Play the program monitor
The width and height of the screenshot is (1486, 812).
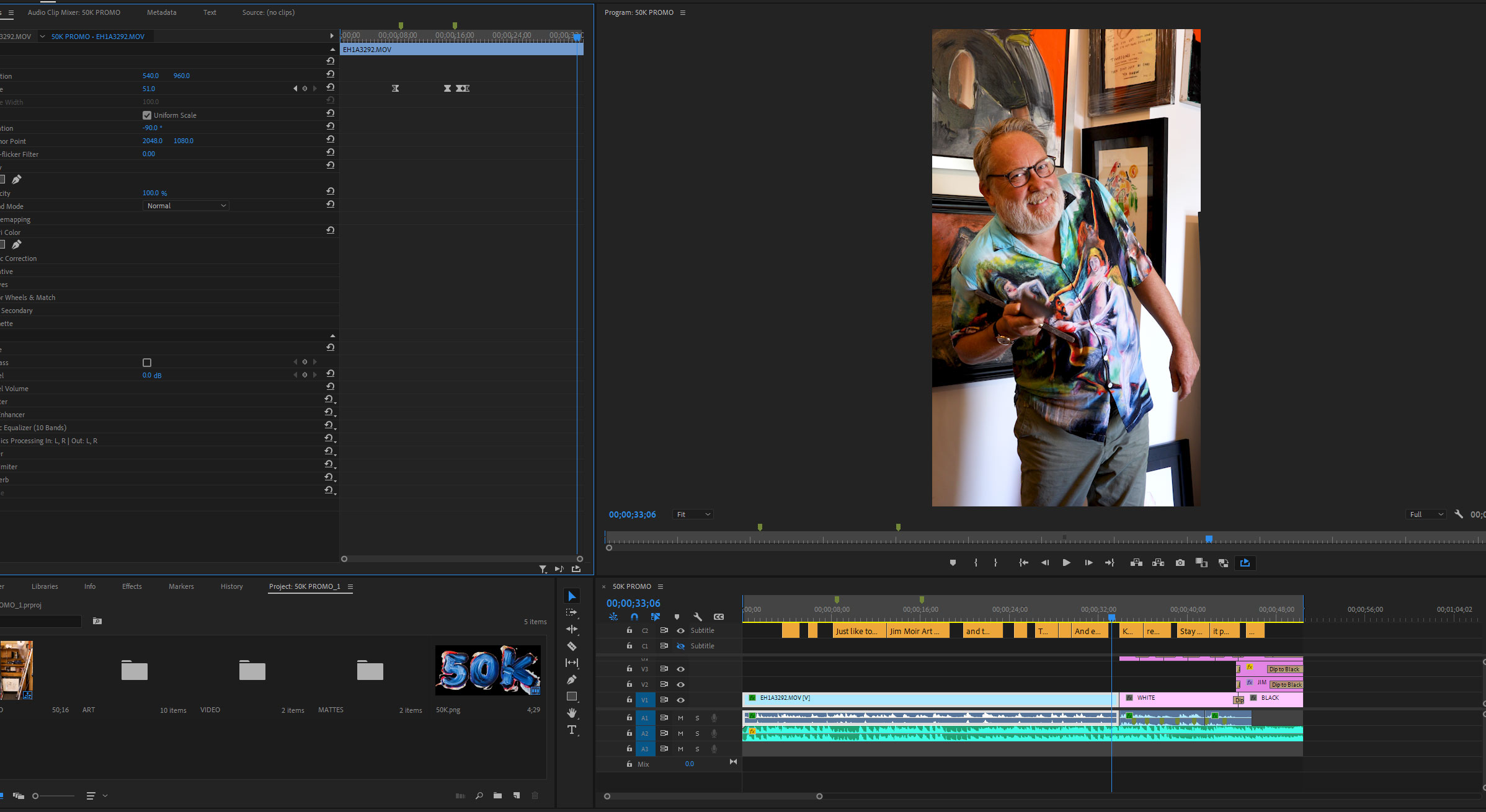point(1066,563)
